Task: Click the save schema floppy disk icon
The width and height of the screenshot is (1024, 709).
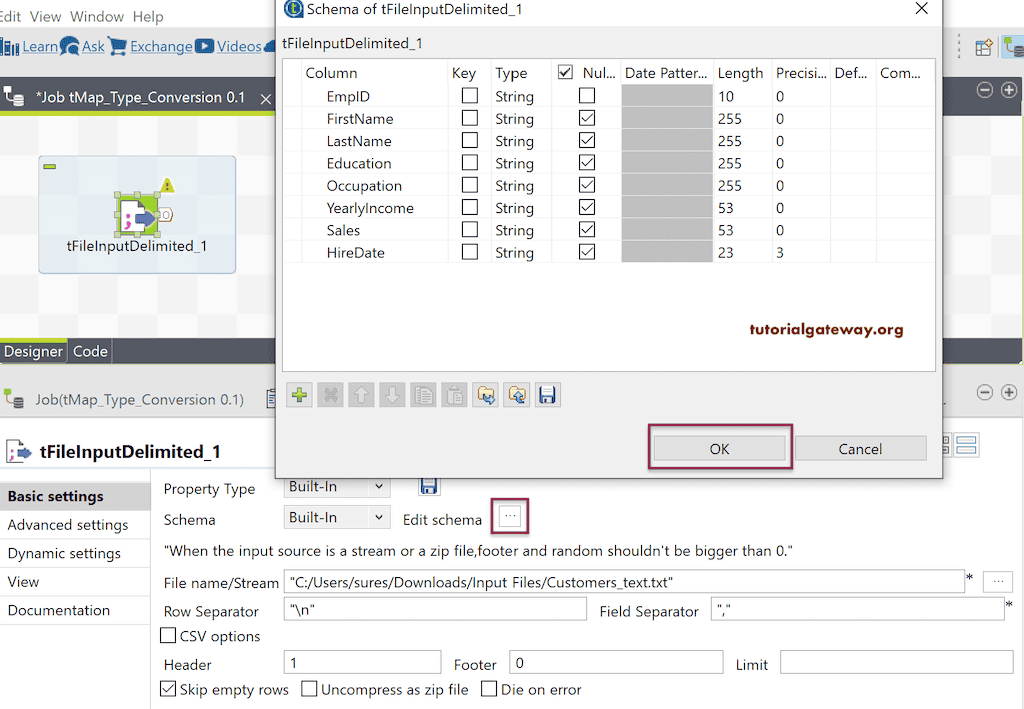Action: 547,394
